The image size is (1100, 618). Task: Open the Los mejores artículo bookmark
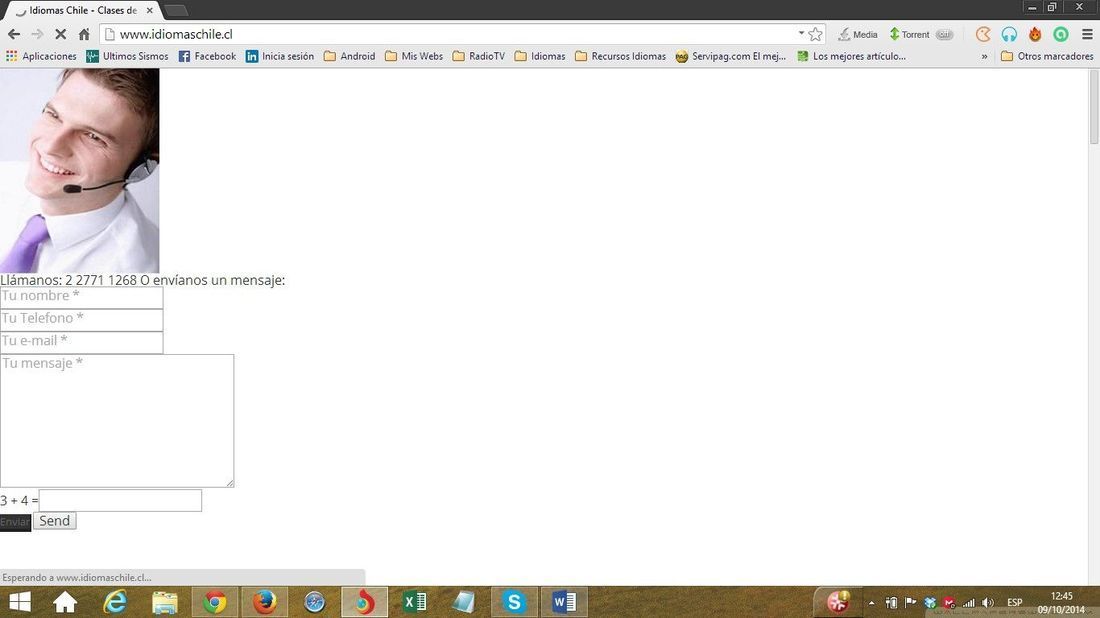pyautogui.click(x=852, y=56)
